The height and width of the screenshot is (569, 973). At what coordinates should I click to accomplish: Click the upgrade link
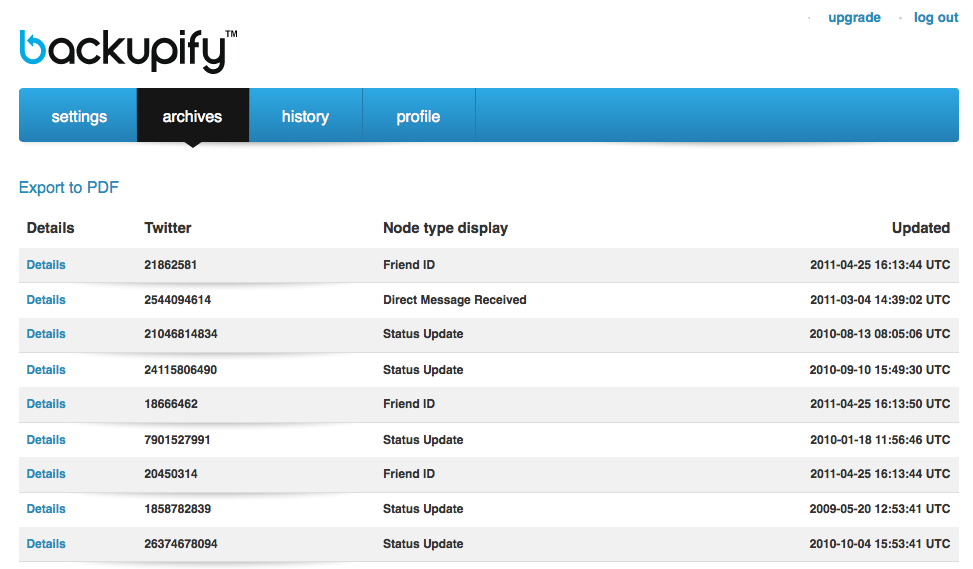pos(854,17)
